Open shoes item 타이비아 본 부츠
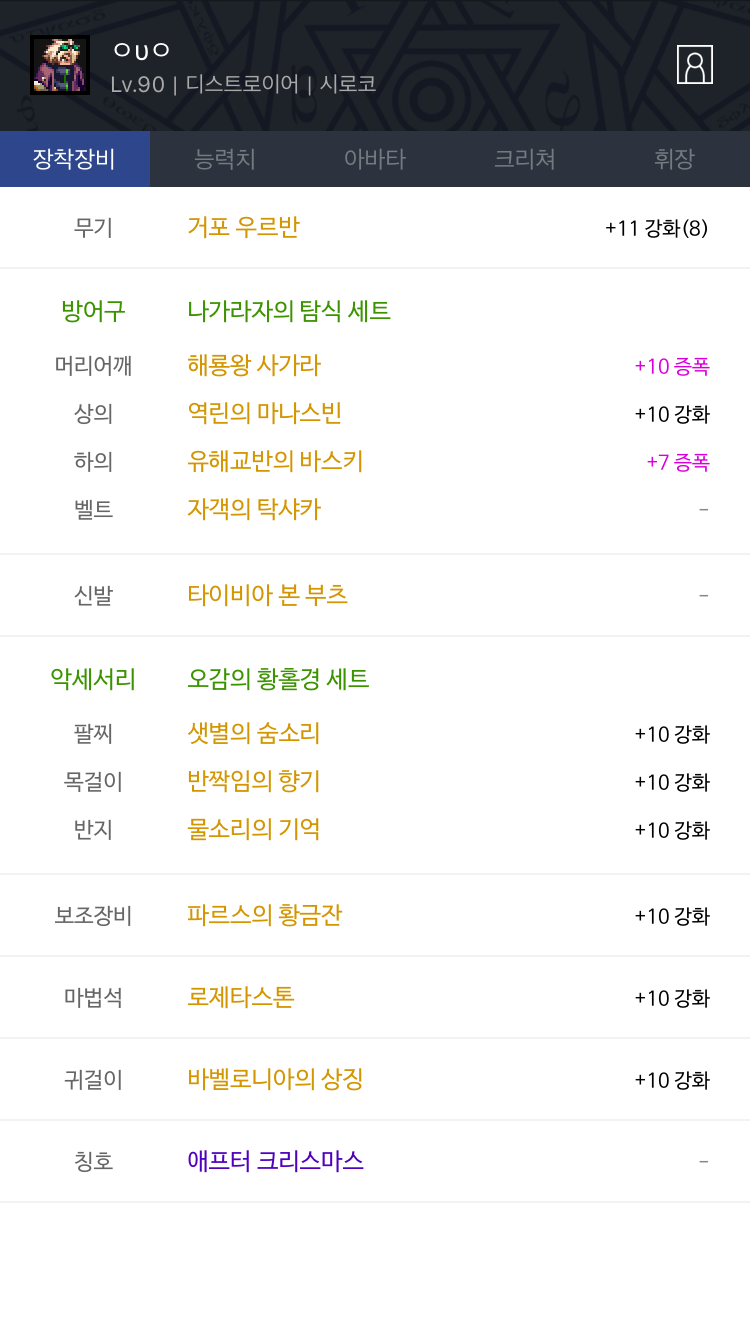The height and width of the screenshot is (1334, 750). [268, 595]
